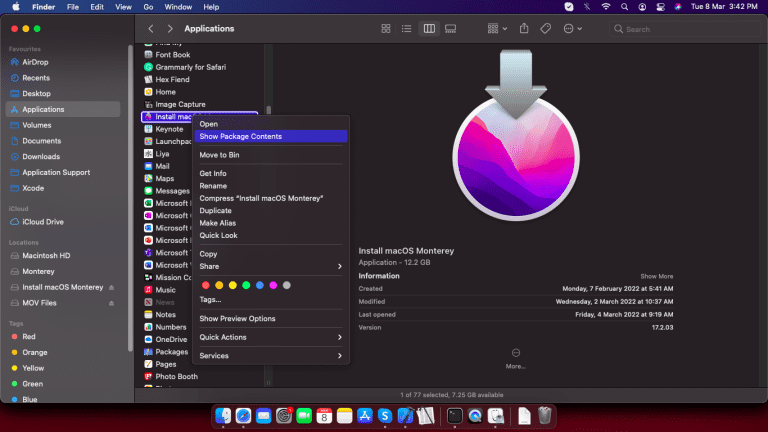Choose Open in the context menu
Screen dimensions: 768x432
click(271, 124)
